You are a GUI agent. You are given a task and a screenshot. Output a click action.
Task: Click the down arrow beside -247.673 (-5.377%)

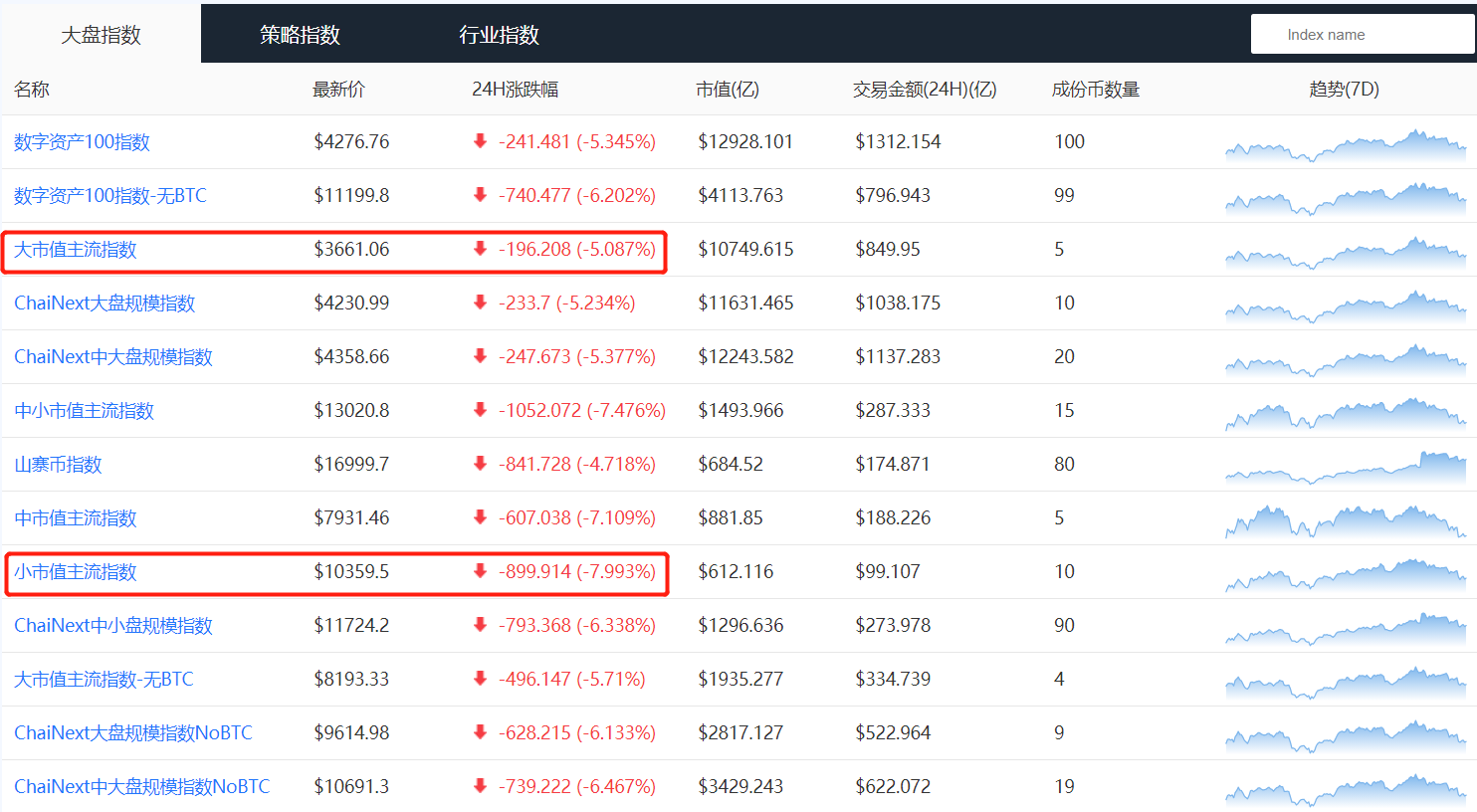coord(480,356)
